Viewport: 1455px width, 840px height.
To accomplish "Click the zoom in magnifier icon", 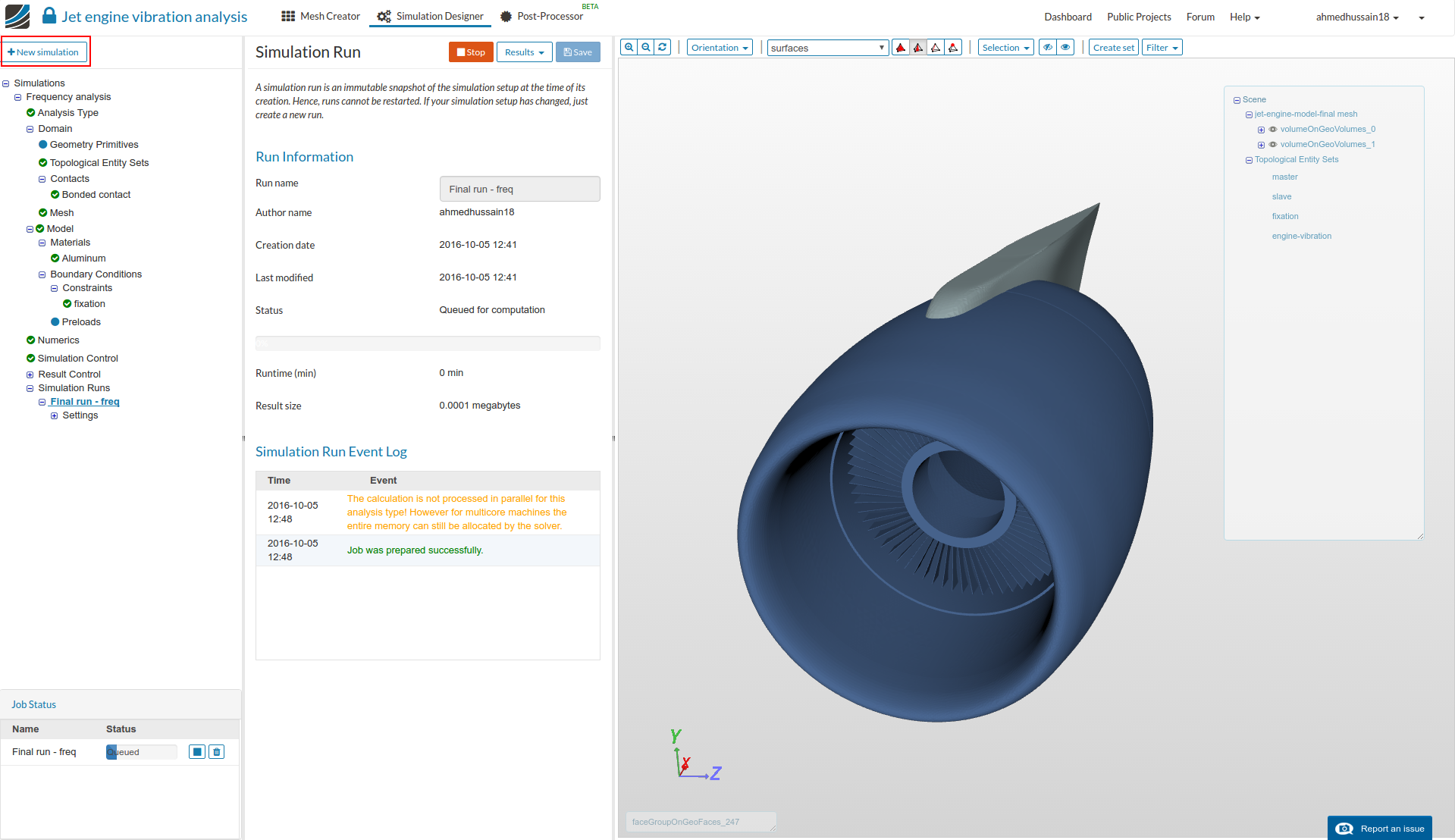I will coord(629,47).
